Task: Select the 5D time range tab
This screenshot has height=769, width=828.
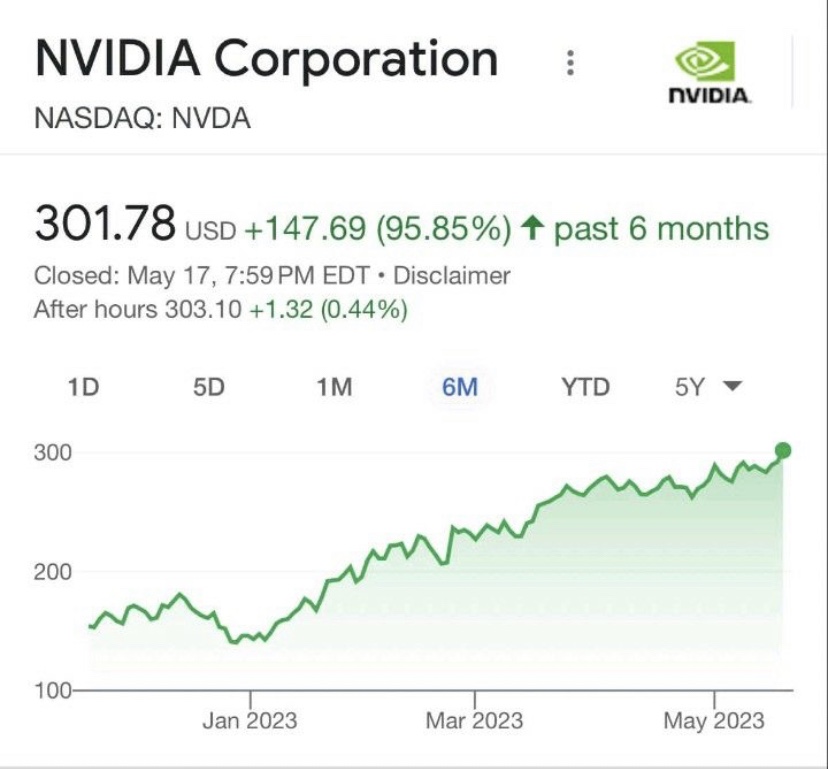Action: point(209,387)
